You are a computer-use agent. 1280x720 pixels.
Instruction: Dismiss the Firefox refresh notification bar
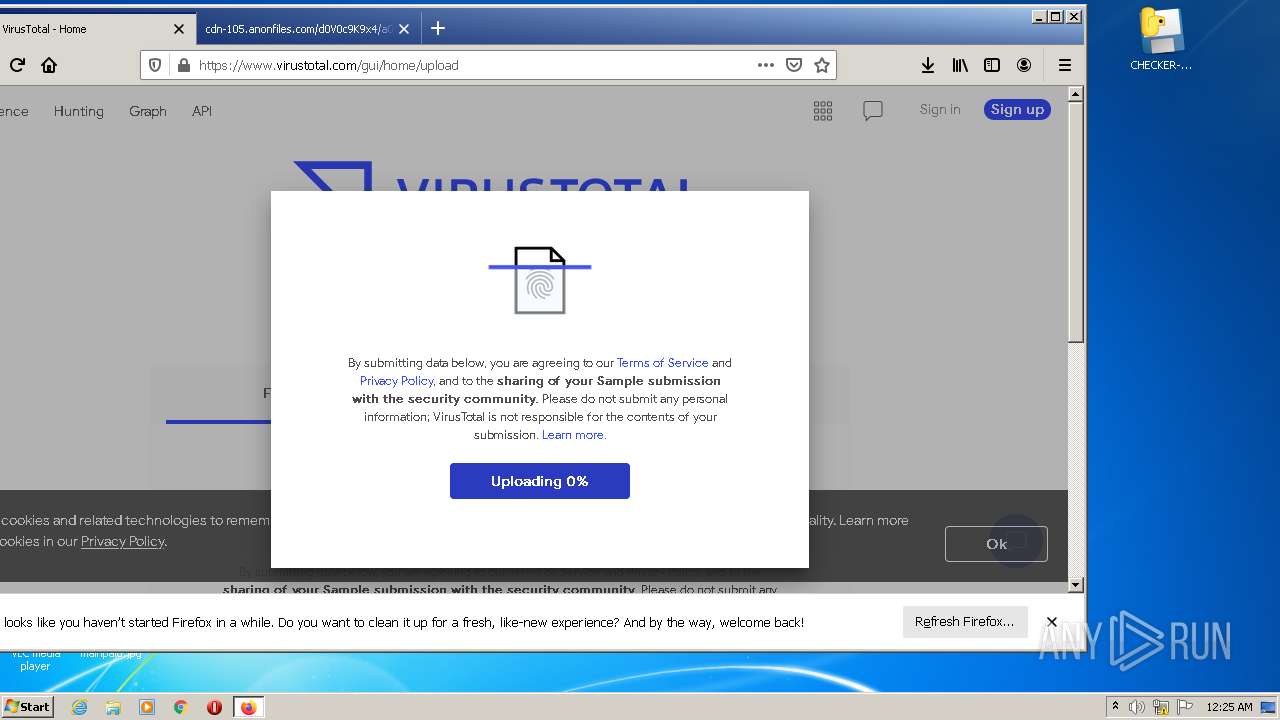[x=1052, y=622]
